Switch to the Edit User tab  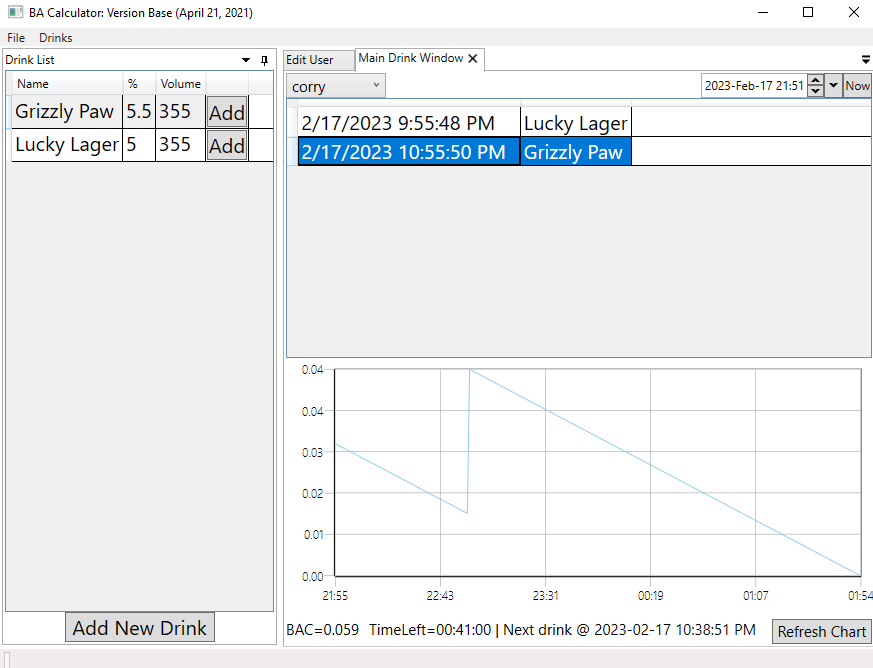click(311, 59)
